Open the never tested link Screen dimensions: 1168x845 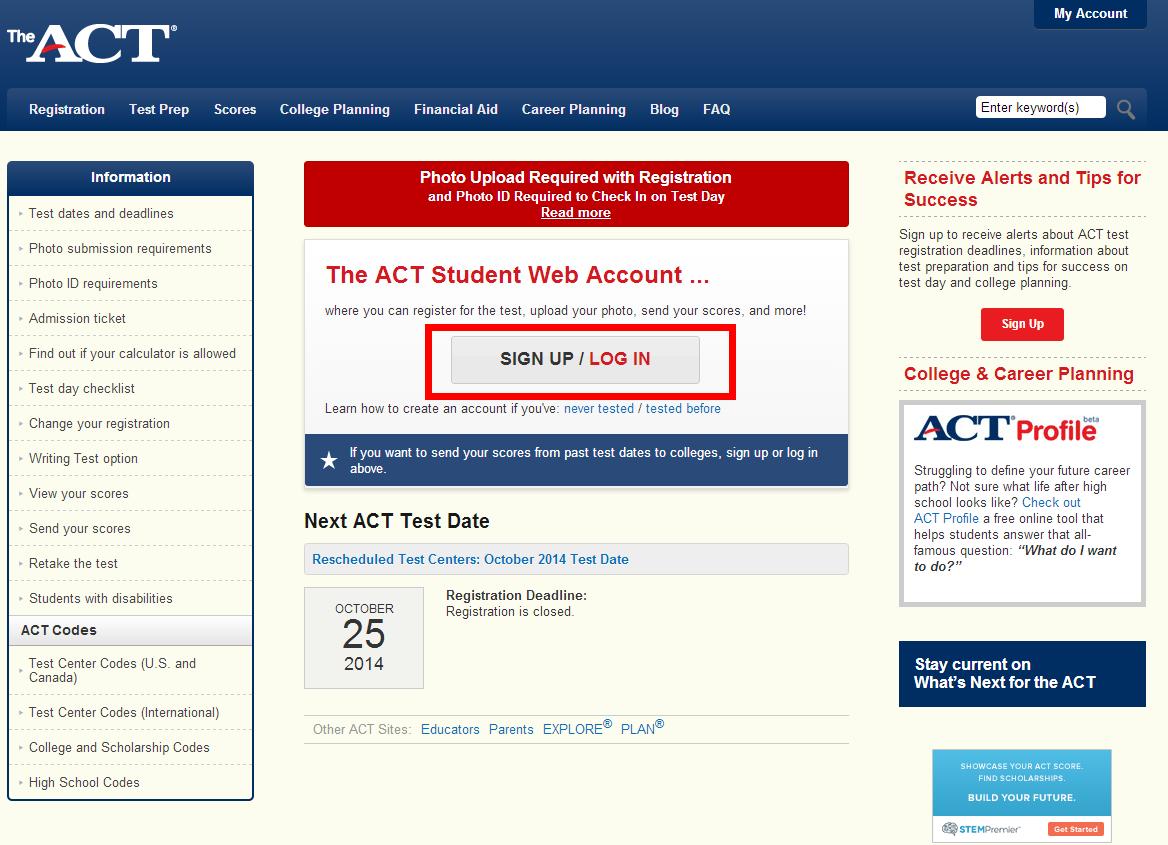click(599, 409)
